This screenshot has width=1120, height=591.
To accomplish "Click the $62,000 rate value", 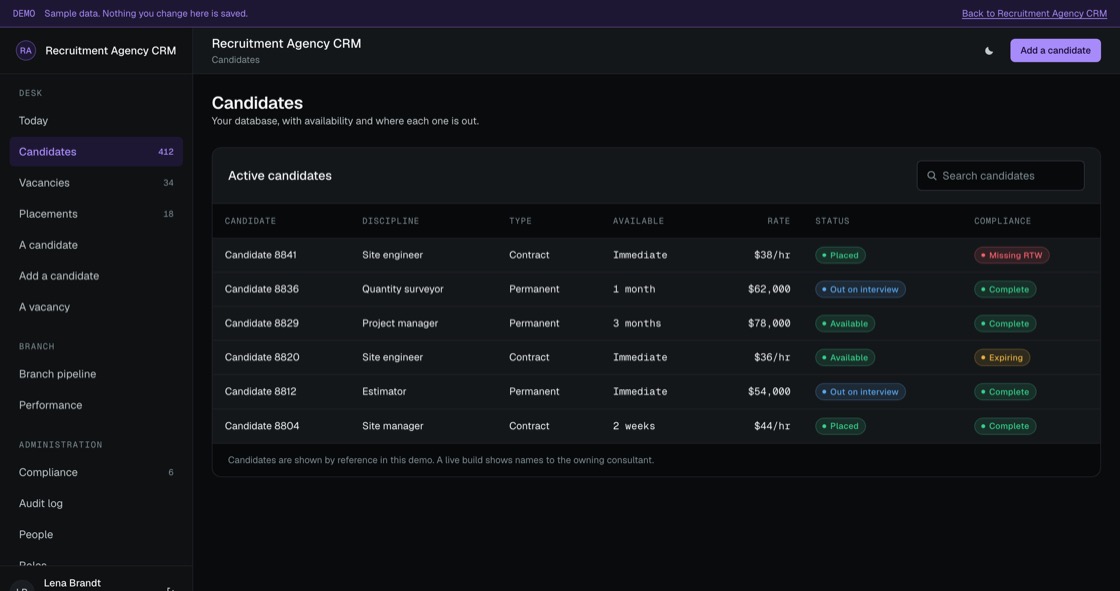I will click(769, 289).
